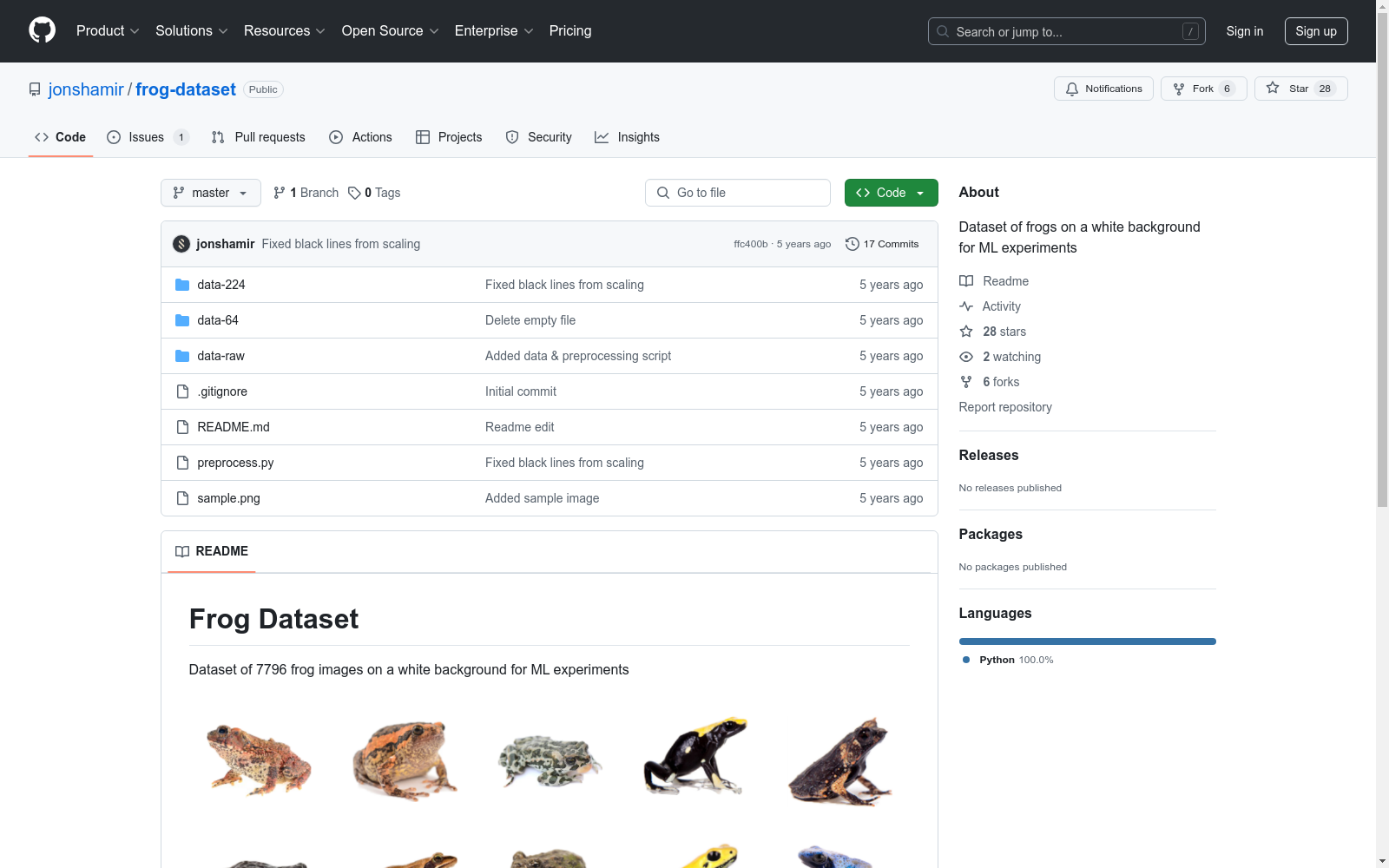Click the preprocess.py file icon
The height and width of the screenshot is (868, 1389).
pos(182,463)
